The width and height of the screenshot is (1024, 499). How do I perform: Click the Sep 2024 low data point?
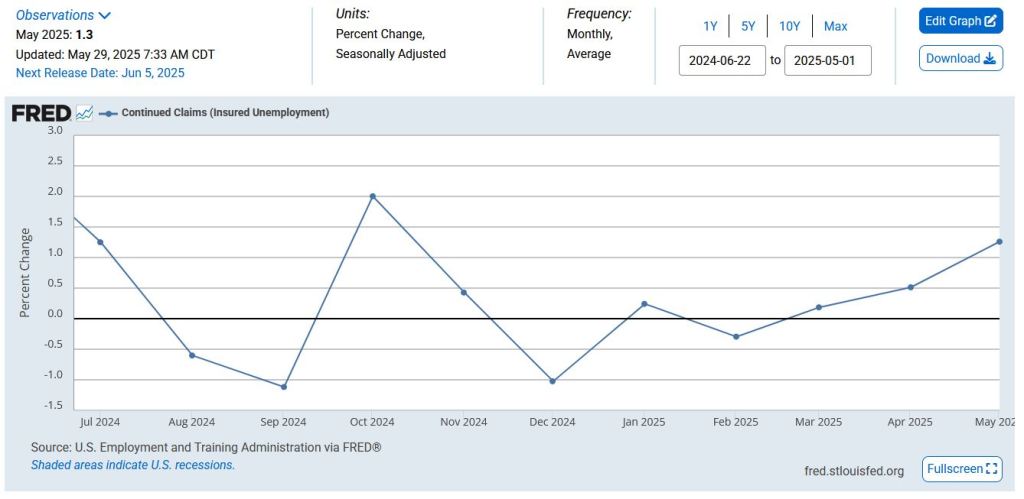(x=284, y=387)
